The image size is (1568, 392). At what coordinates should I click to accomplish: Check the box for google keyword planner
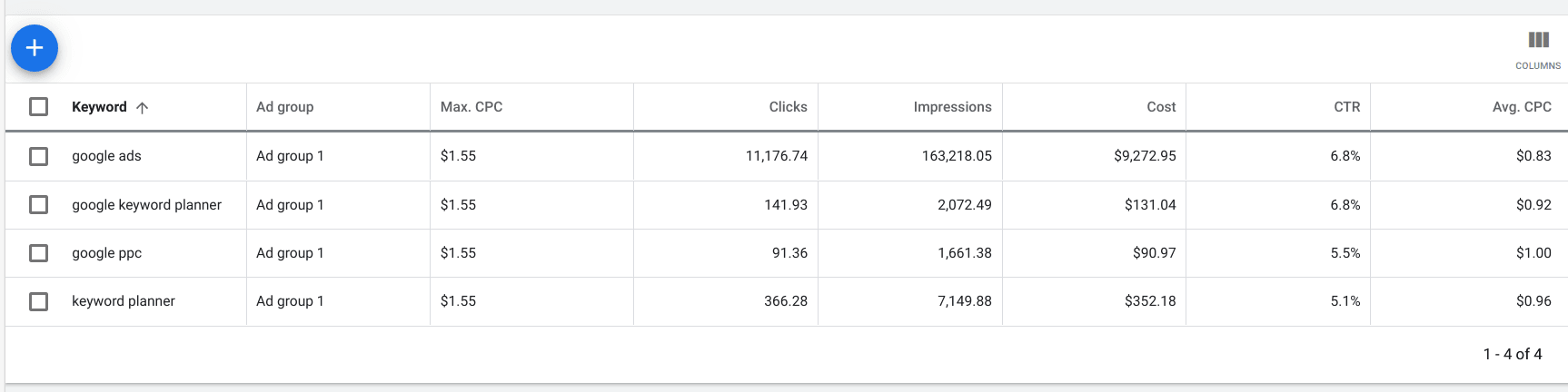click(38, 205)
